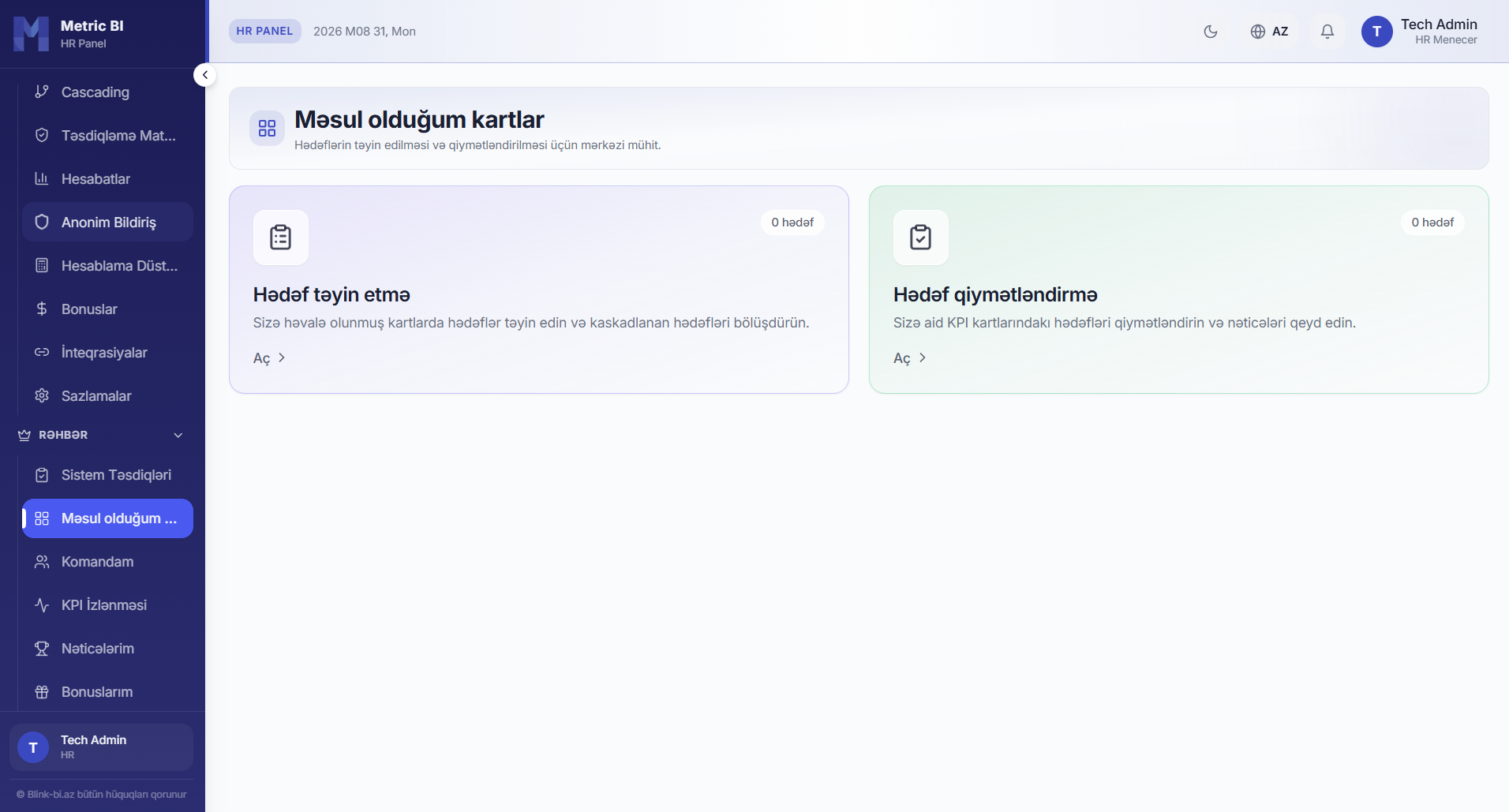
Task: Click the Nəticələrim trophy icon
Action: click(x=42, y=649)
